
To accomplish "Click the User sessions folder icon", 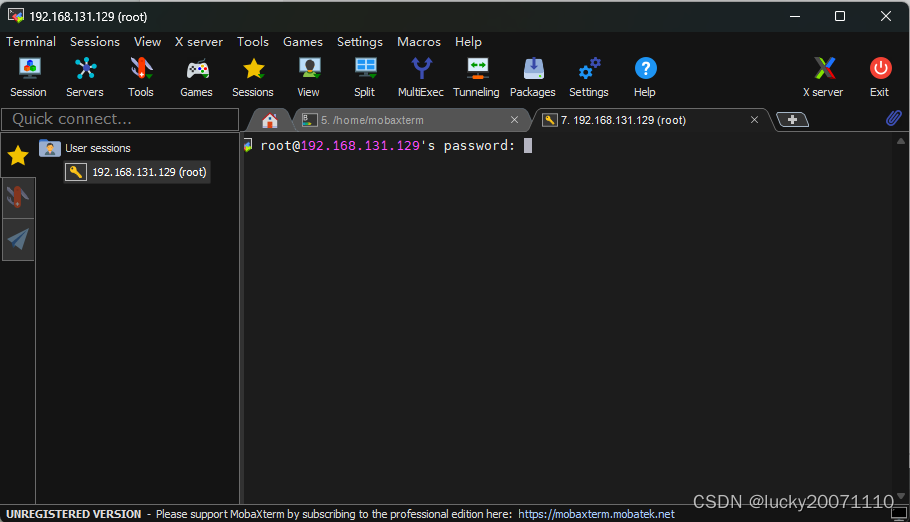I will point(50,148).
